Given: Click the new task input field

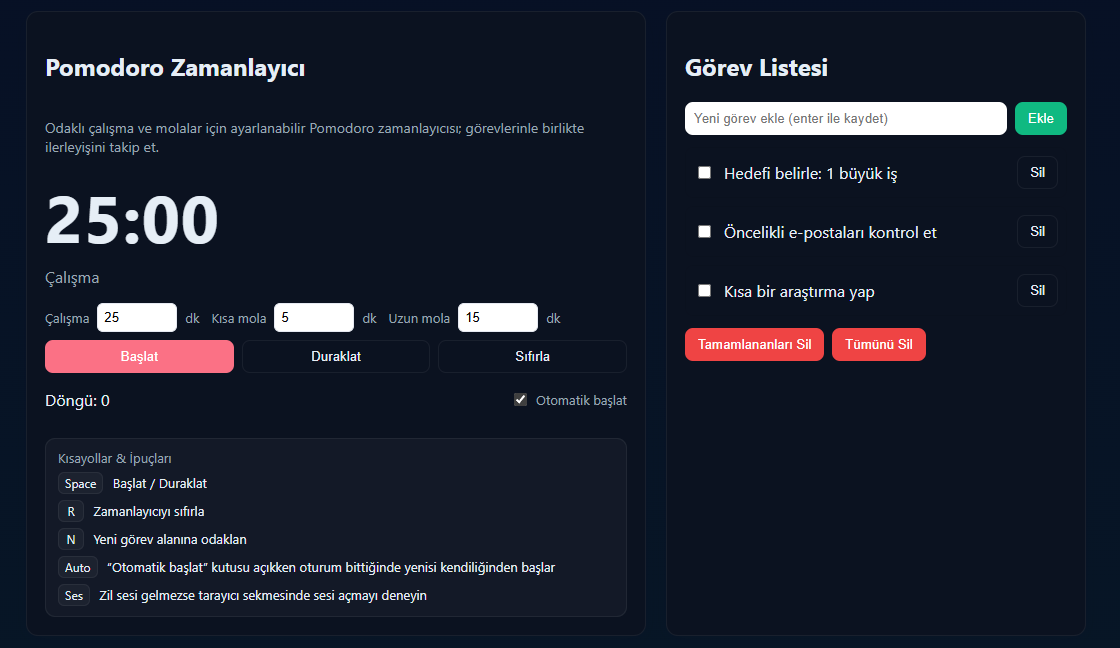Looking at the screenshot, I should tap(845, 118).
